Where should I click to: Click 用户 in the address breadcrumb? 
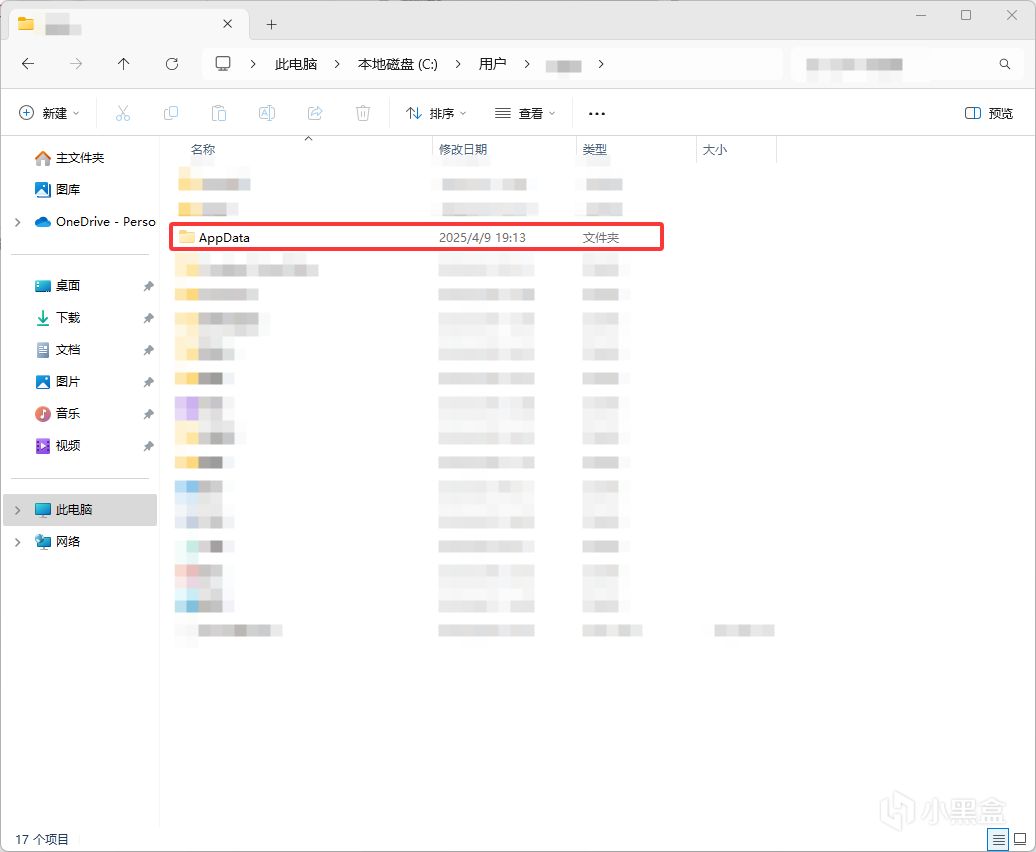point(492,64)
